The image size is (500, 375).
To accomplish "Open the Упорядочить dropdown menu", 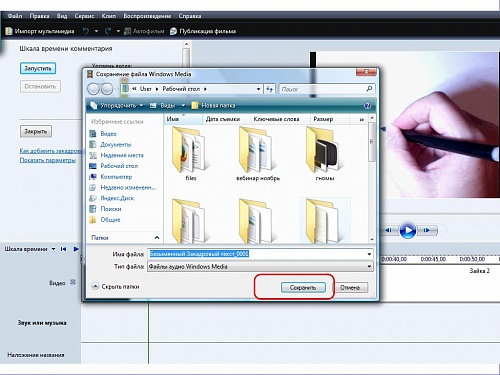I will 117,105.
